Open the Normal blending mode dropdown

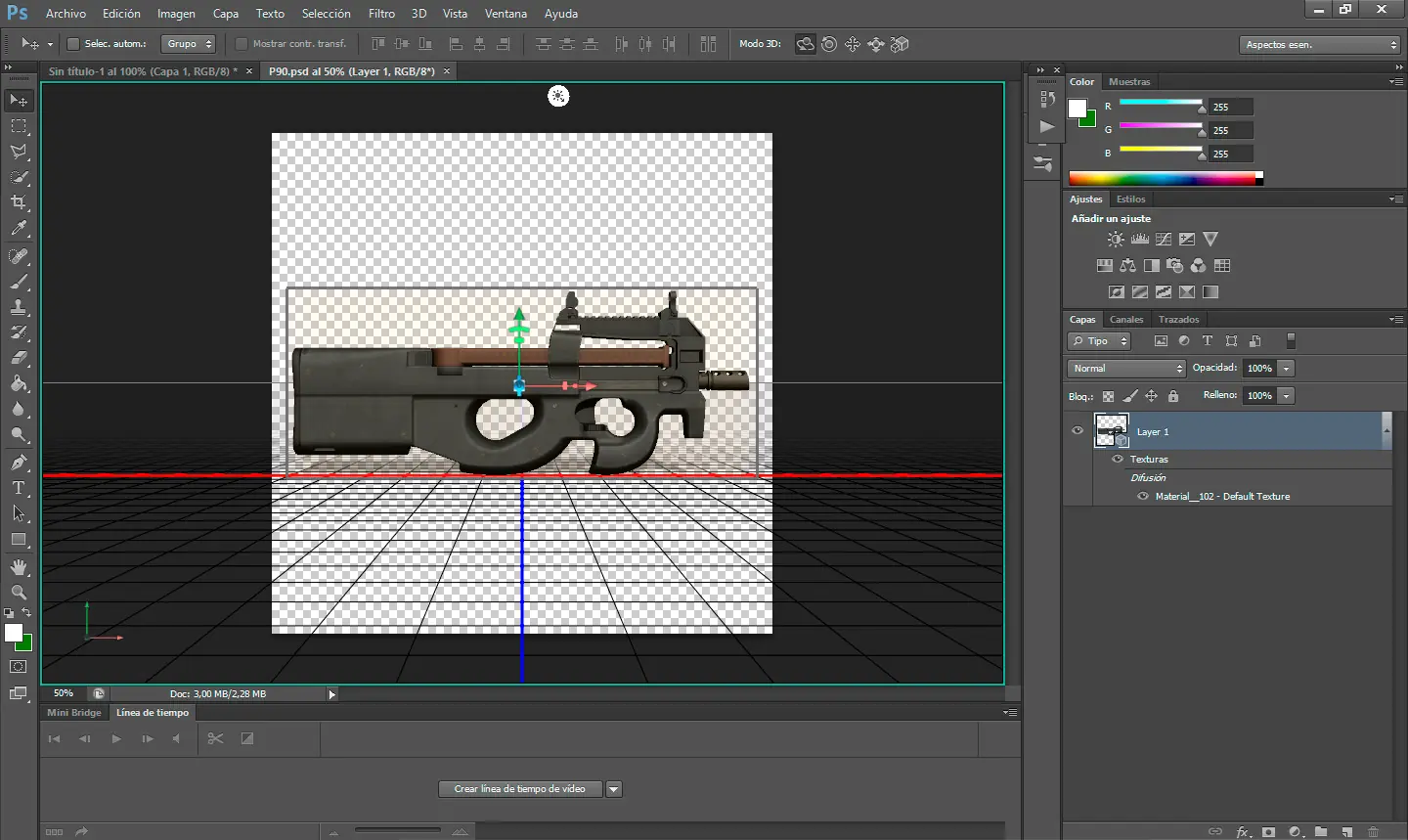1124,368
